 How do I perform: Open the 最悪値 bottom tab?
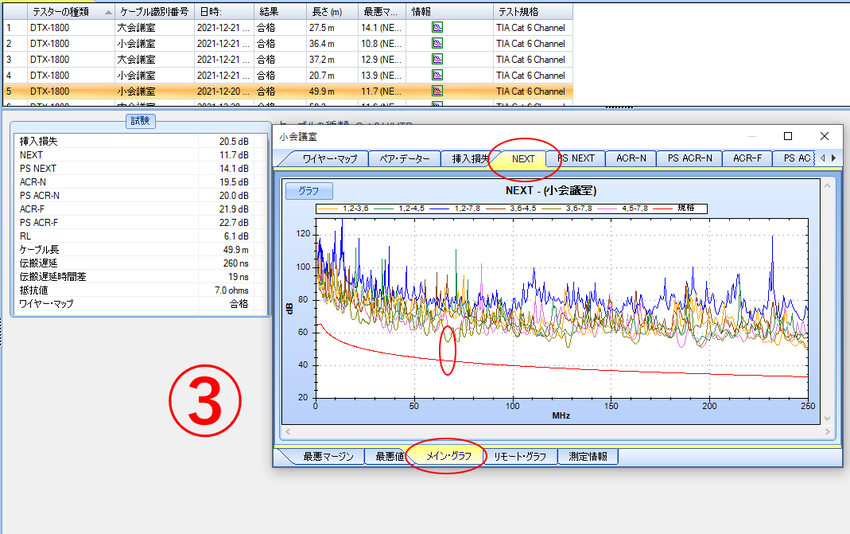(390, 456)
